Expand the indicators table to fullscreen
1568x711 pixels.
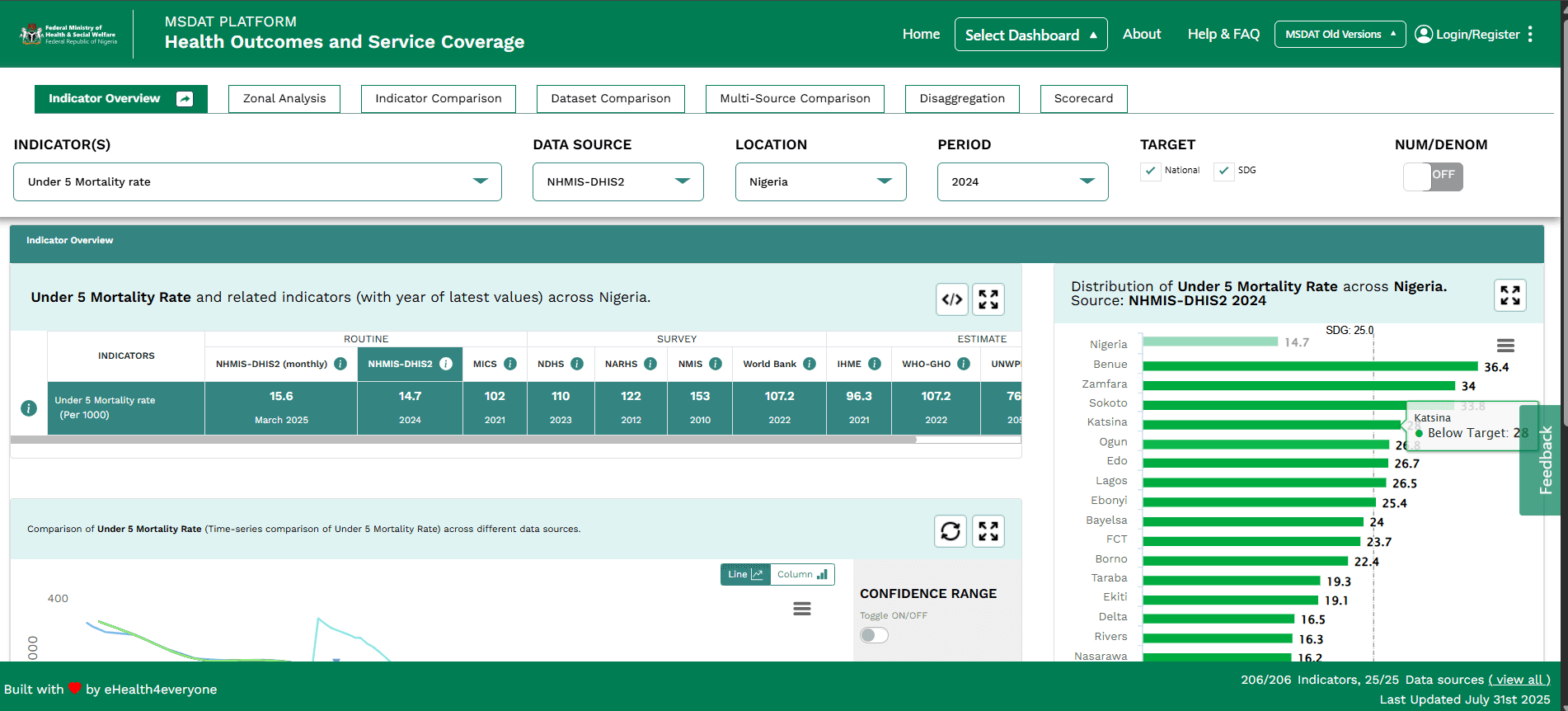click(988, 299)
